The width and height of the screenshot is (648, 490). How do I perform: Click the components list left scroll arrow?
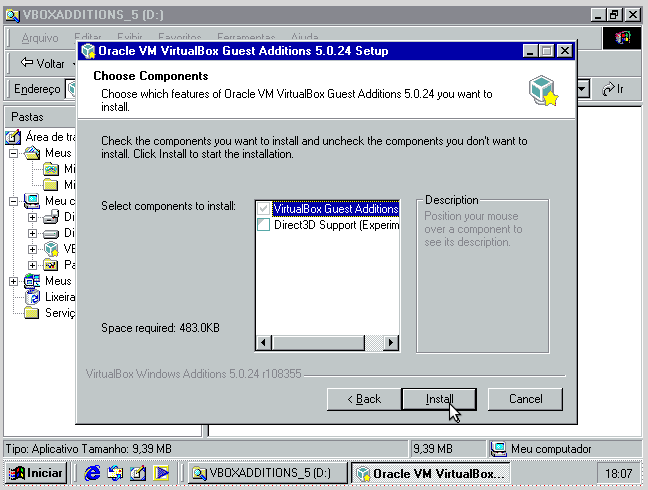(264, 343)
